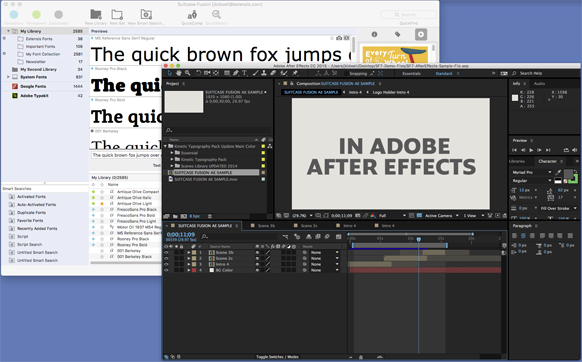
Task: Select the Eraser tool in After Effects
Action: click(x=273, y=73)
